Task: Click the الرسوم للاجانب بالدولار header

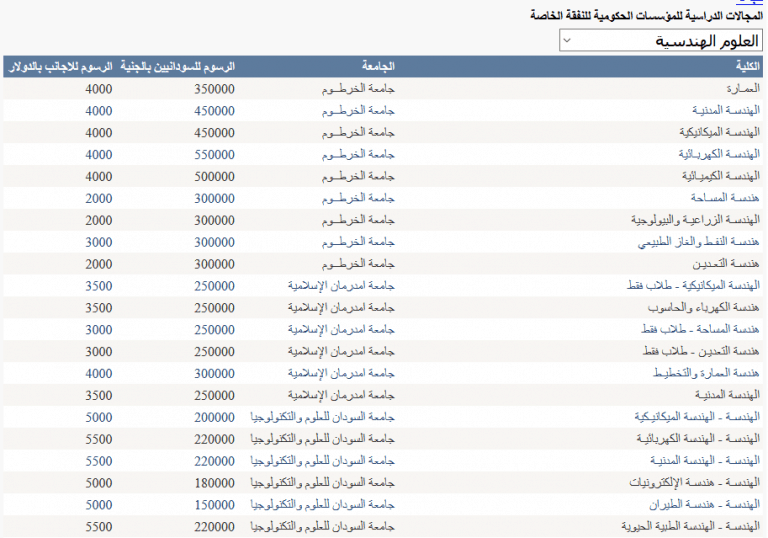Action: point(60,66)
